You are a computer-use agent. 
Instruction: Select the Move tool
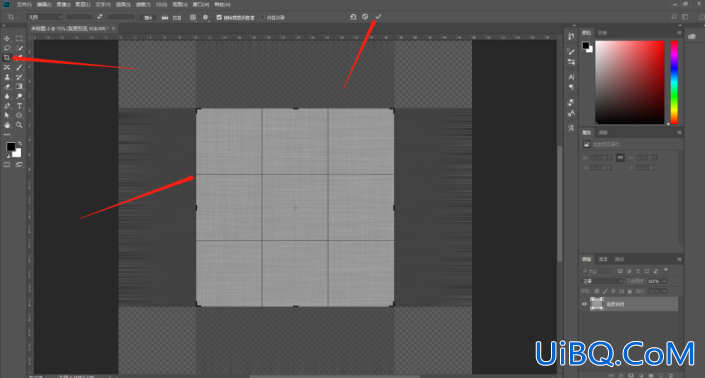point(7,38)
